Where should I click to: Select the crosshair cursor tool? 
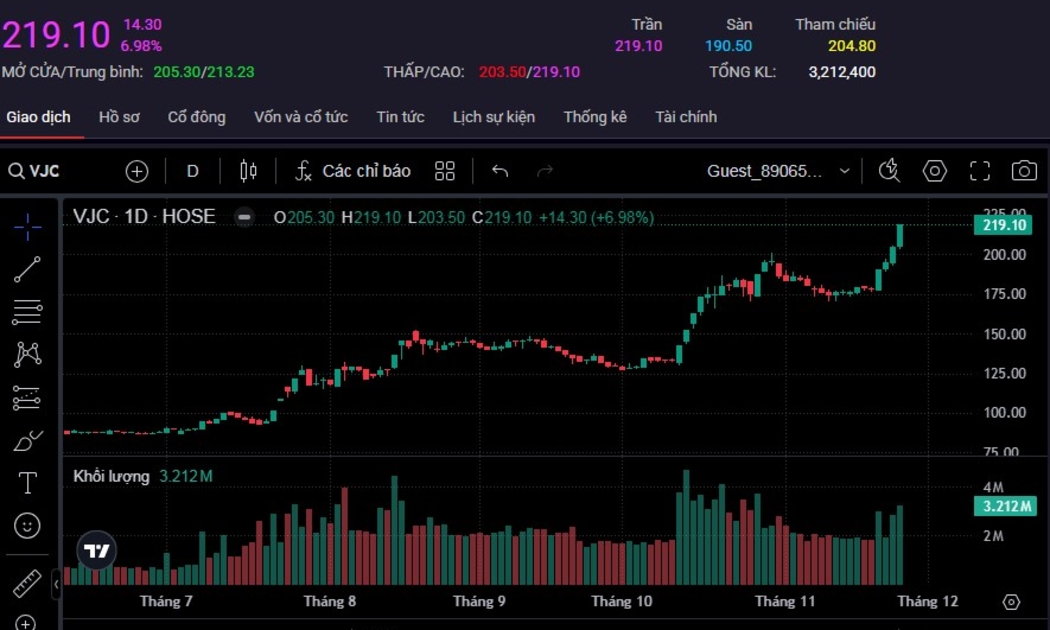(27, 227)
